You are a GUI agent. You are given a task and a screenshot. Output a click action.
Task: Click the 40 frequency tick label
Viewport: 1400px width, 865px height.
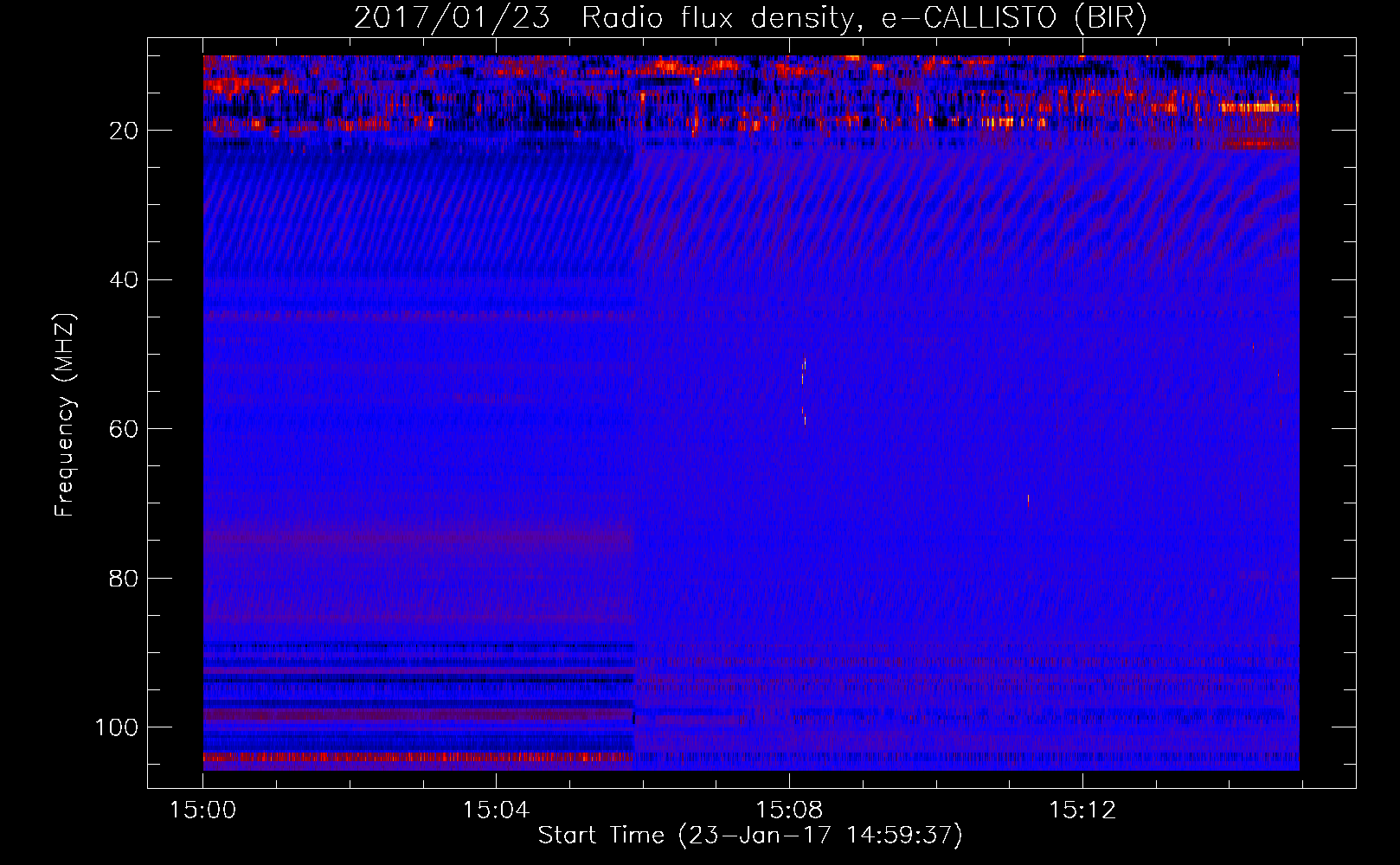click(124, 280)
